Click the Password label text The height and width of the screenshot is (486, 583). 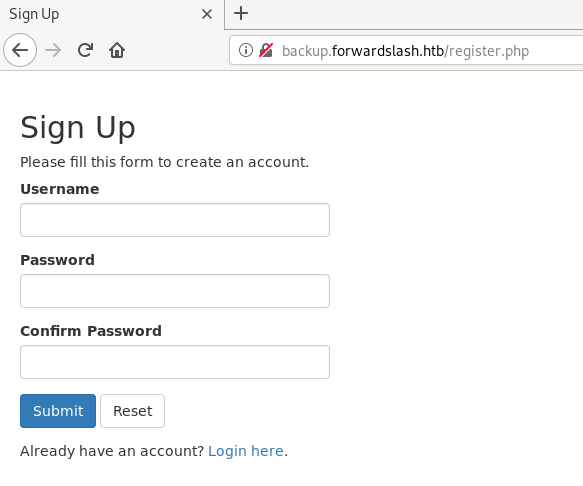[x=57, y=260]
